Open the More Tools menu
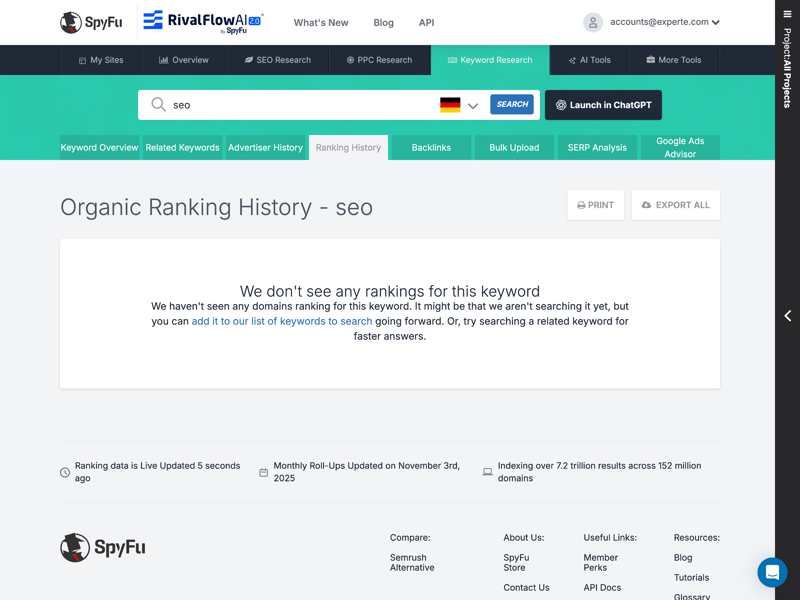This screenshot has height=600, width=800. (673, 60)
